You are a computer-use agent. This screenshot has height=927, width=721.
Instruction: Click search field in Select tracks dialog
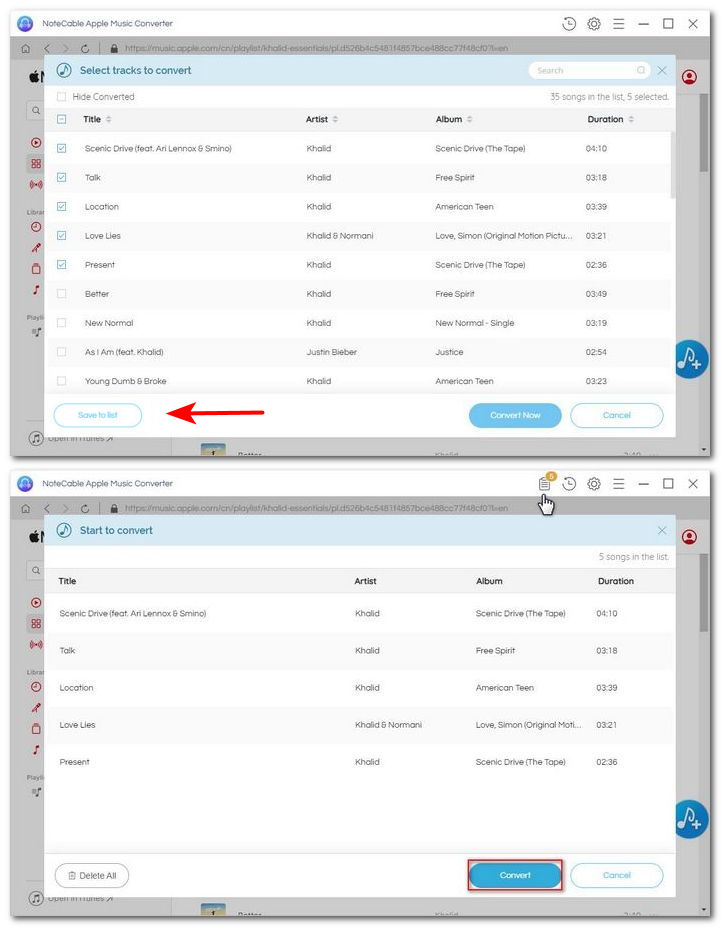click(589, 70)
